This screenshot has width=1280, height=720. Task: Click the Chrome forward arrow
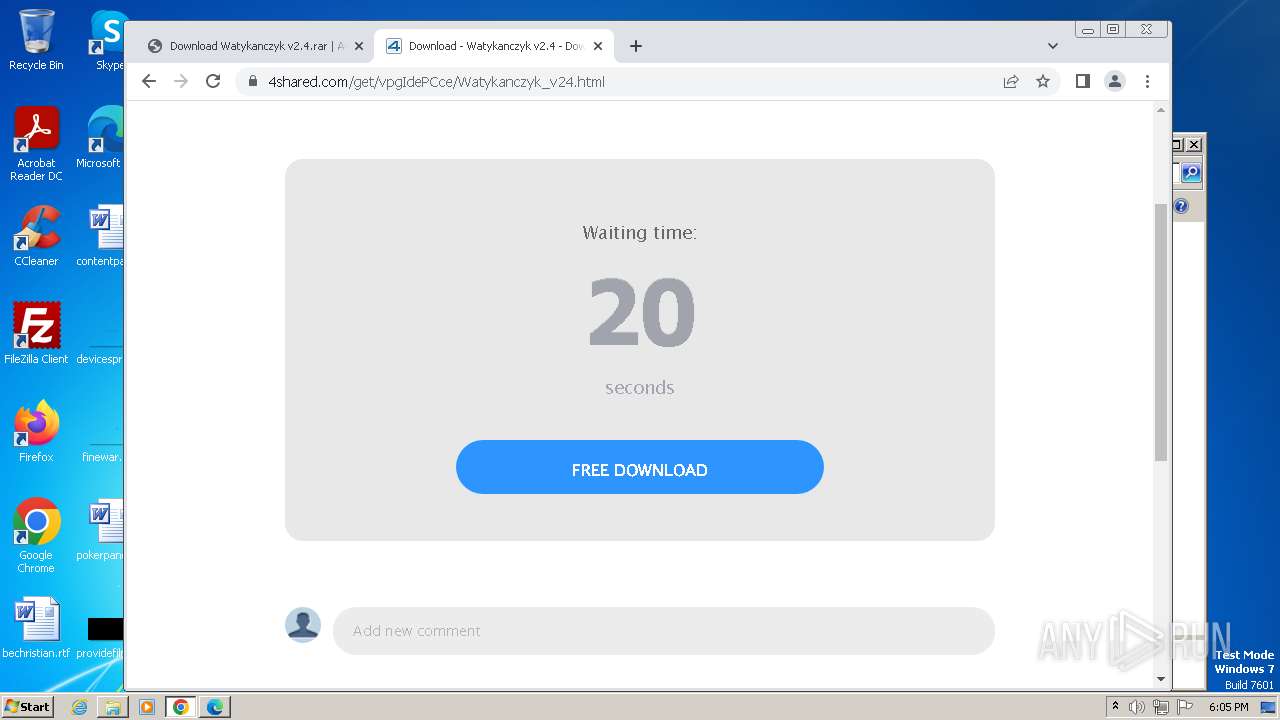181,81
